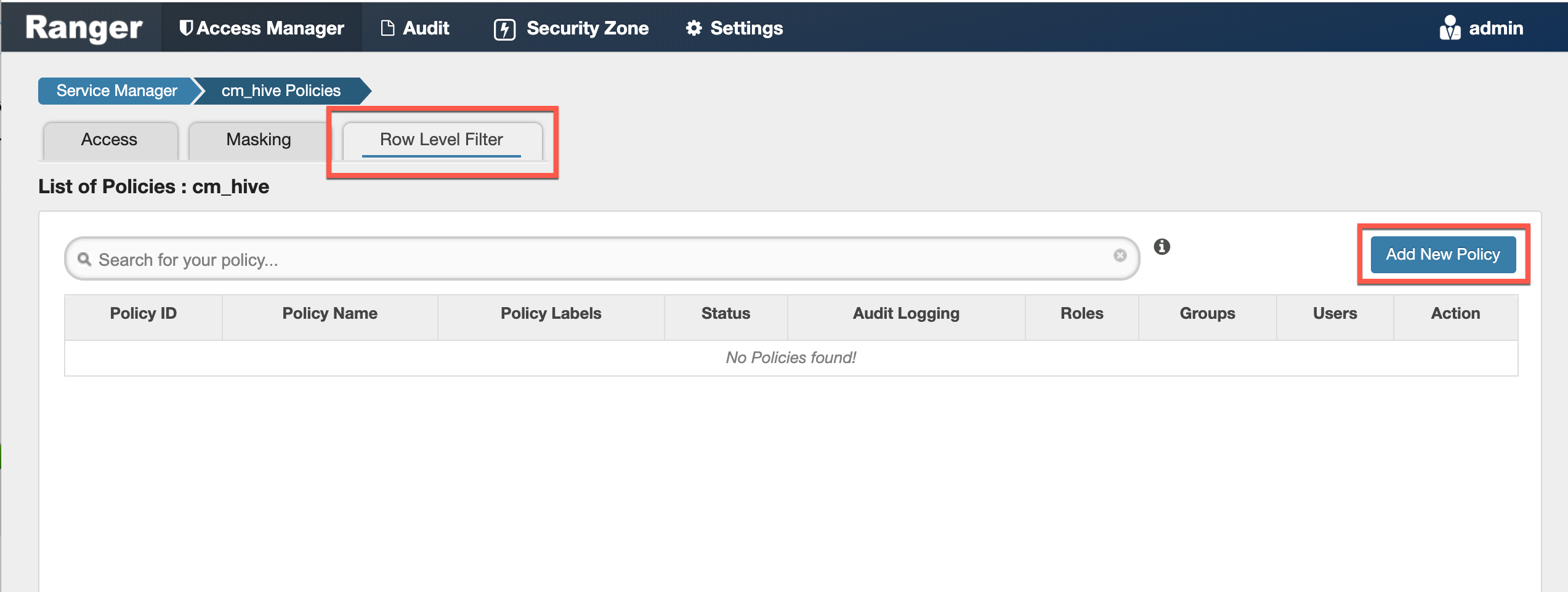1568x592 pixels.
Task: Click the Security Zone lightning bolt icon
Action: coord(504,29)
